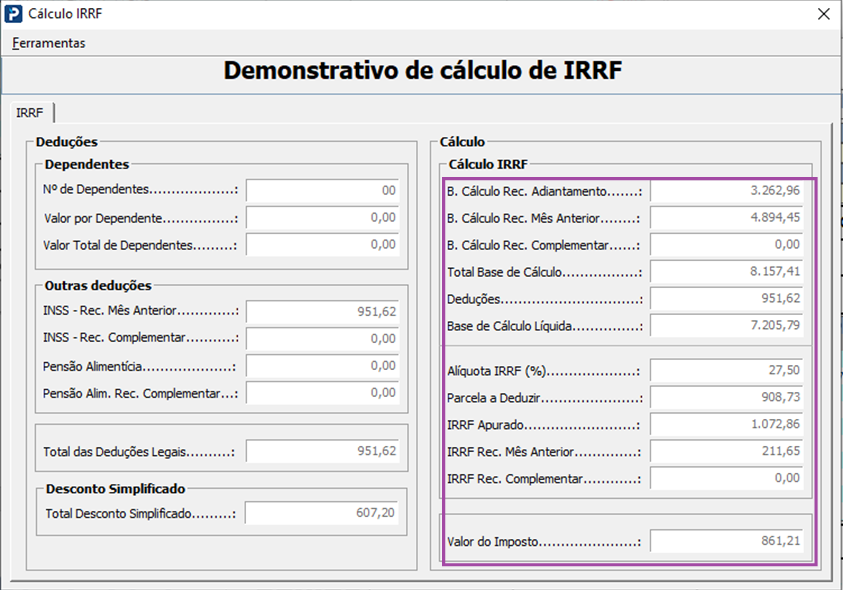Viewport: 843px width, 590px height.
Task: Open the Ferramentas menu
Action: [x=49, y=43]
